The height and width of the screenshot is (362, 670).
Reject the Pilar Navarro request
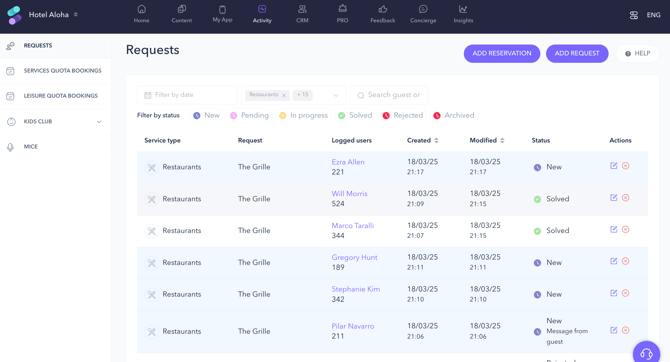click(x=626, y=330)
